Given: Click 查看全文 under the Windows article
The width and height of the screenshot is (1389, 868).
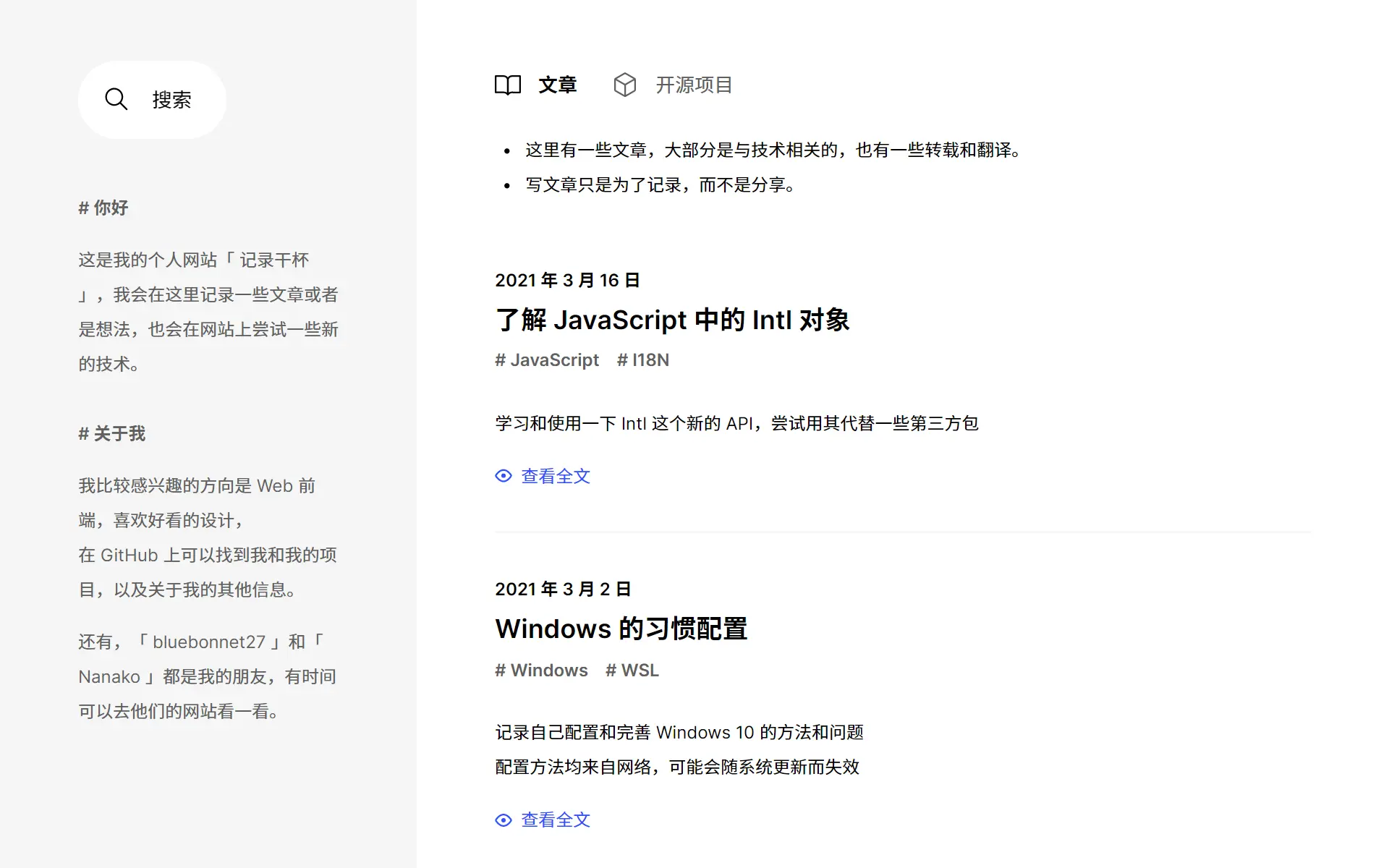Looking at the screenshot, I should pos(555,820).
